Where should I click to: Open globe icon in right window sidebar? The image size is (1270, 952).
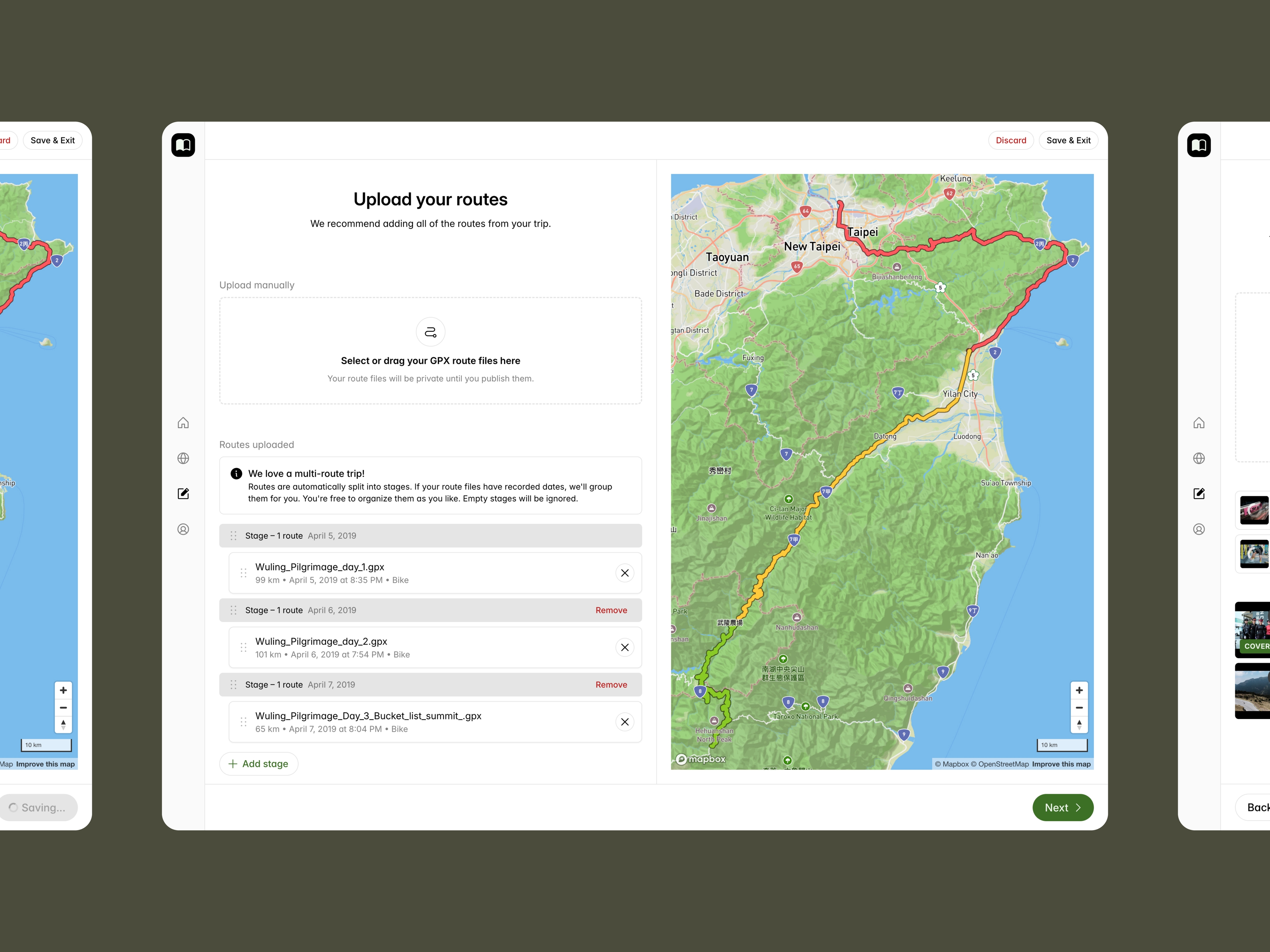coord(1199,458)
